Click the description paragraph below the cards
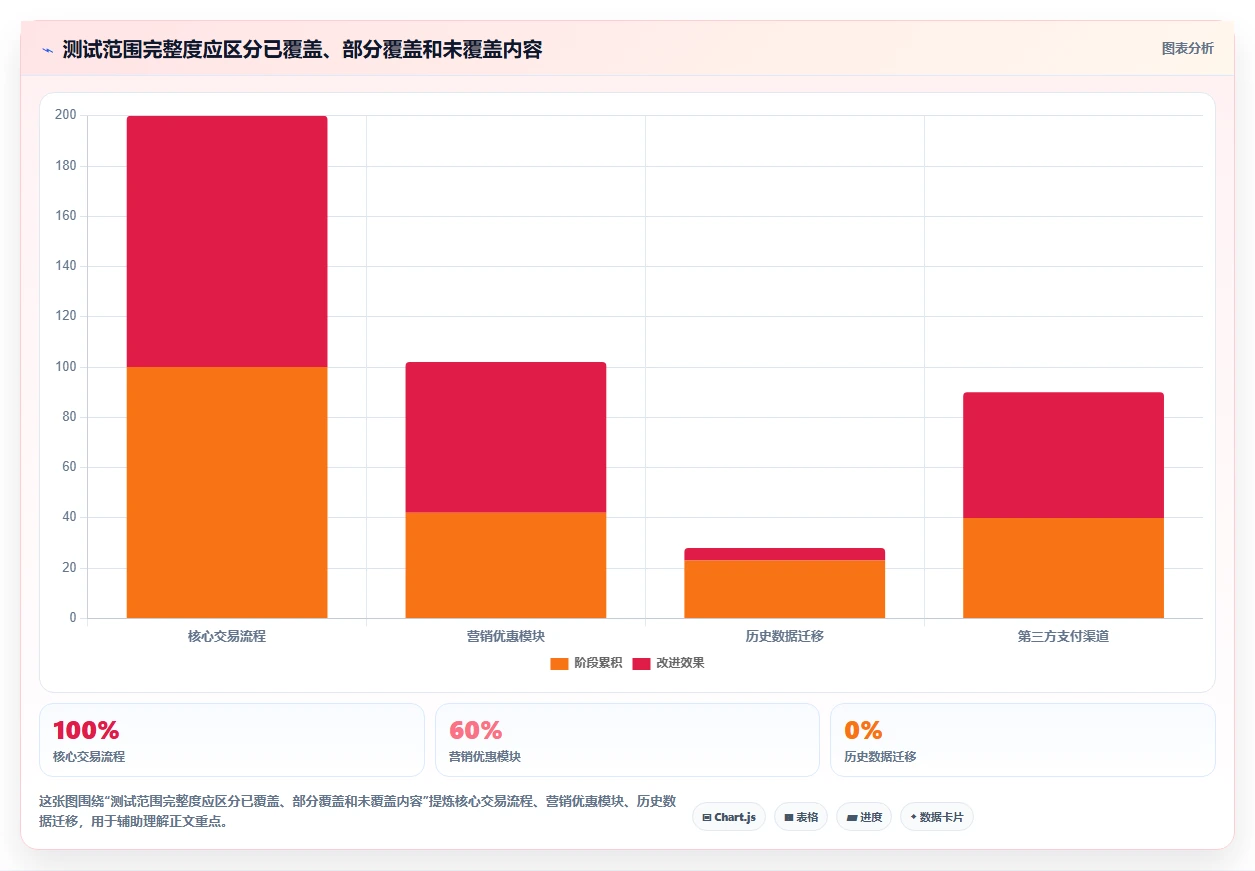 [358, 811]
